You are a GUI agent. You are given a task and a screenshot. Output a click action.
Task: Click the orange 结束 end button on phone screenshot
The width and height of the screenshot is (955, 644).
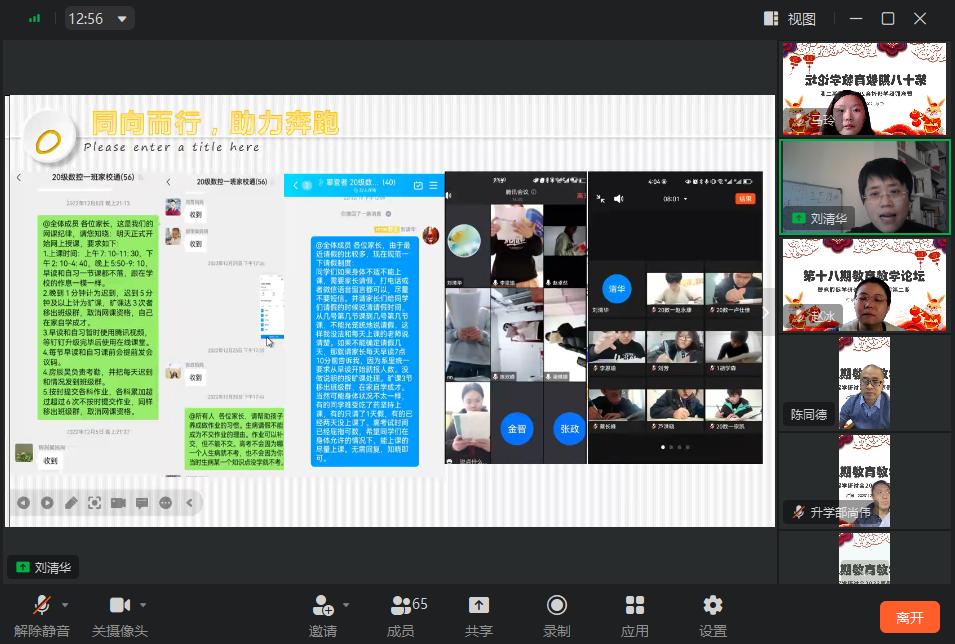tap(745, 199)
